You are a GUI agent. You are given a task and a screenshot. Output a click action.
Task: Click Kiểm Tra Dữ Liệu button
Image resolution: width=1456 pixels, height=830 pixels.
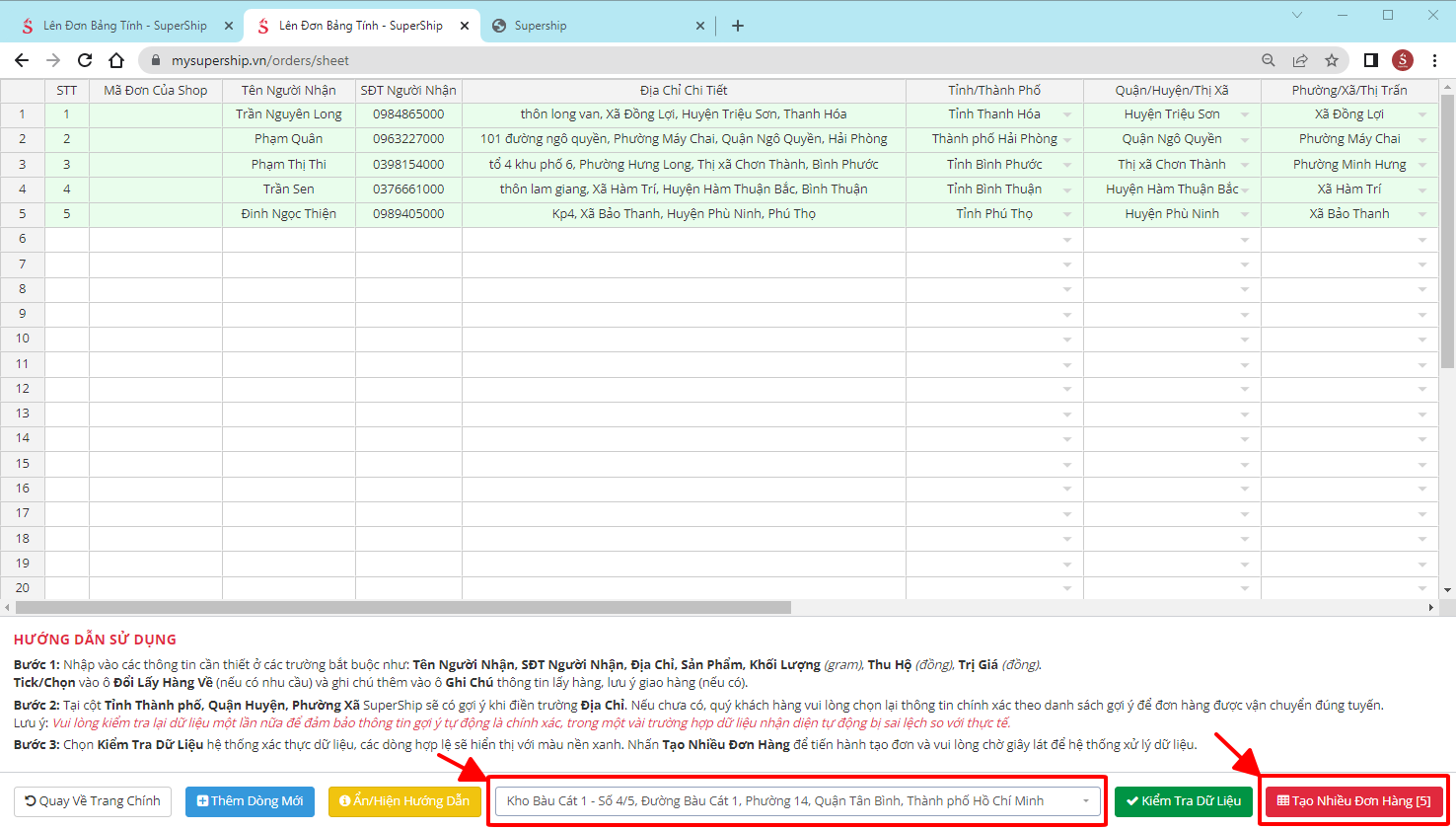pos(1184,801)
